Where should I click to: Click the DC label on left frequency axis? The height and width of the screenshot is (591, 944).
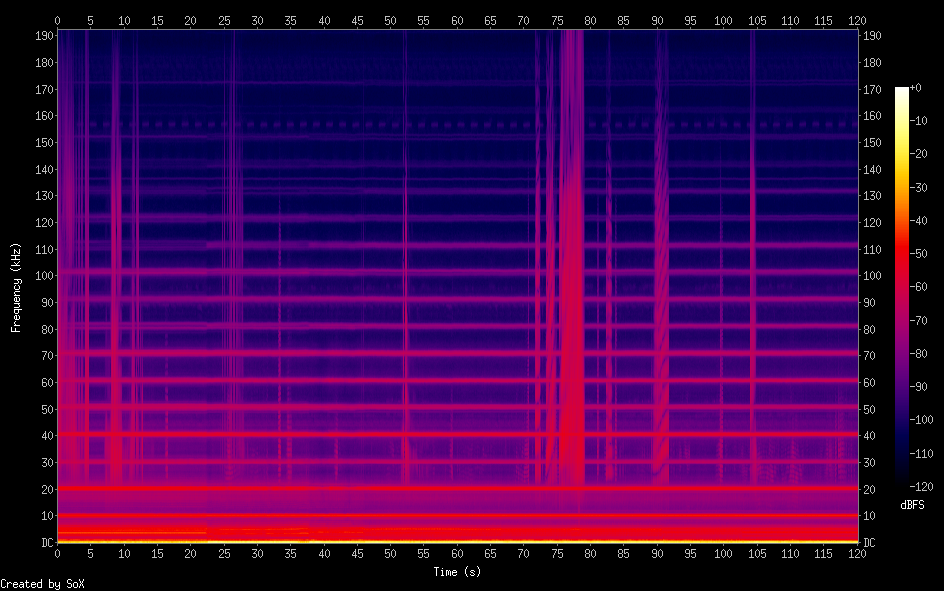[45, 542]
